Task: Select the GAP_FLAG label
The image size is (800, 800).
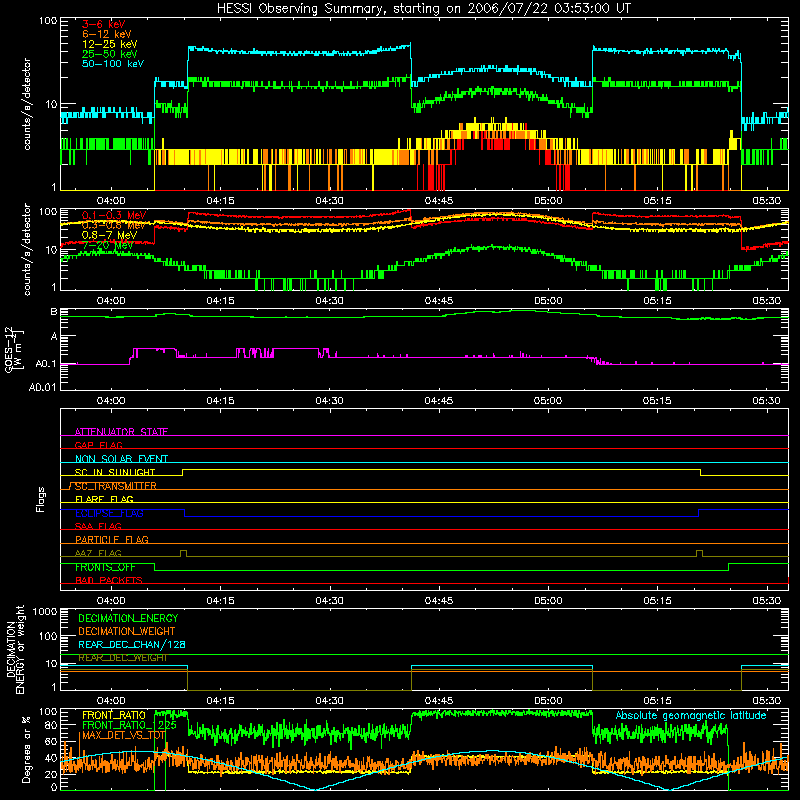Action: click(x=98, y=445)
